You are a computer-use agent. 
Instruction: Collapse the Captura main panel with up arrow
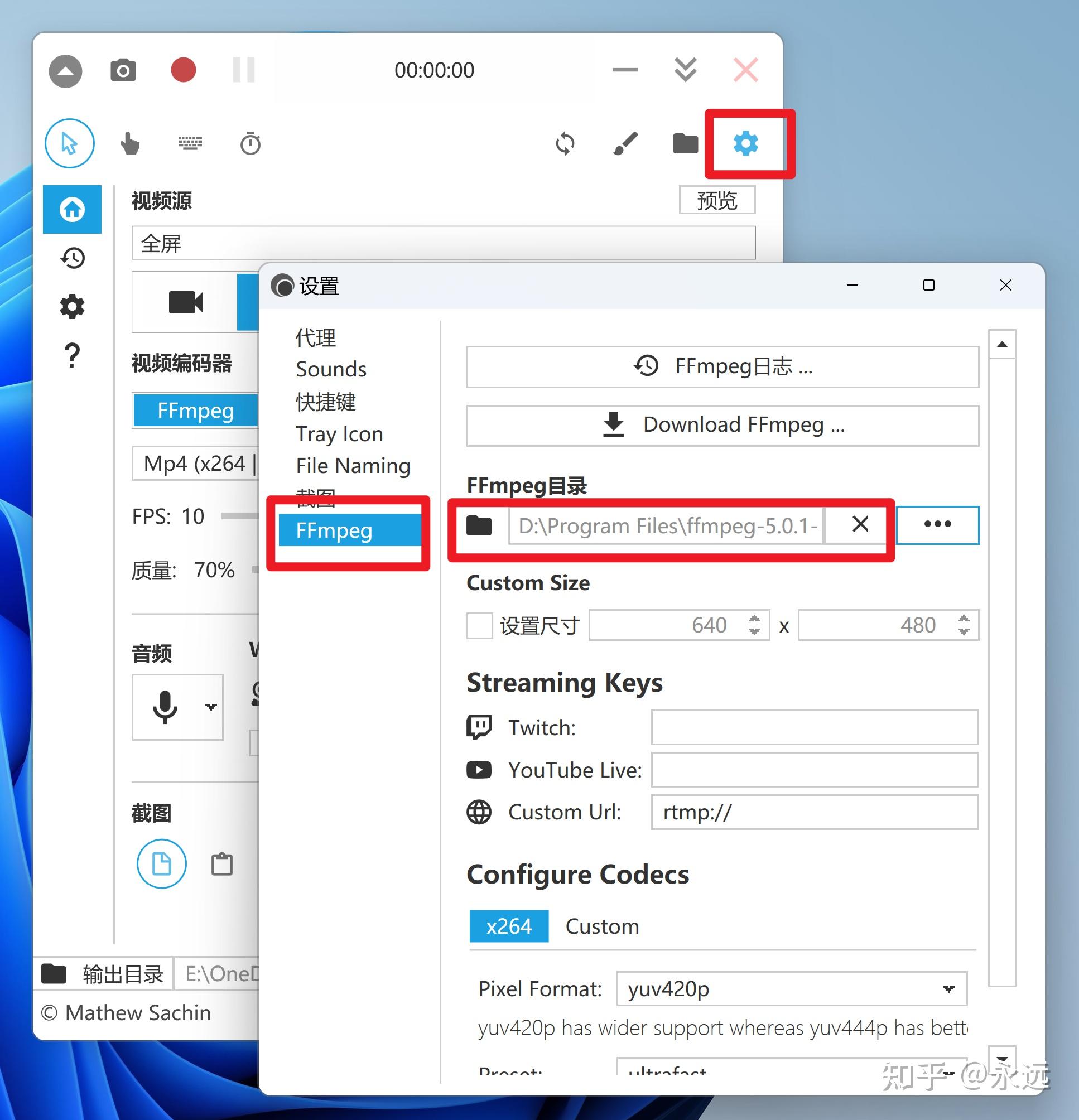66,71
